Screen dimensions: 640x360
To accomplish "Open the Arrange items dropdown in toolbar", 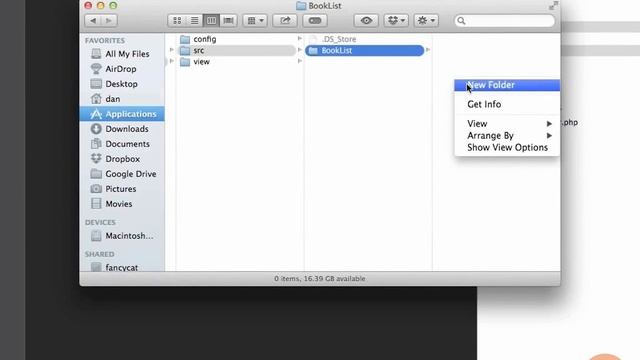I will point(255,20).
